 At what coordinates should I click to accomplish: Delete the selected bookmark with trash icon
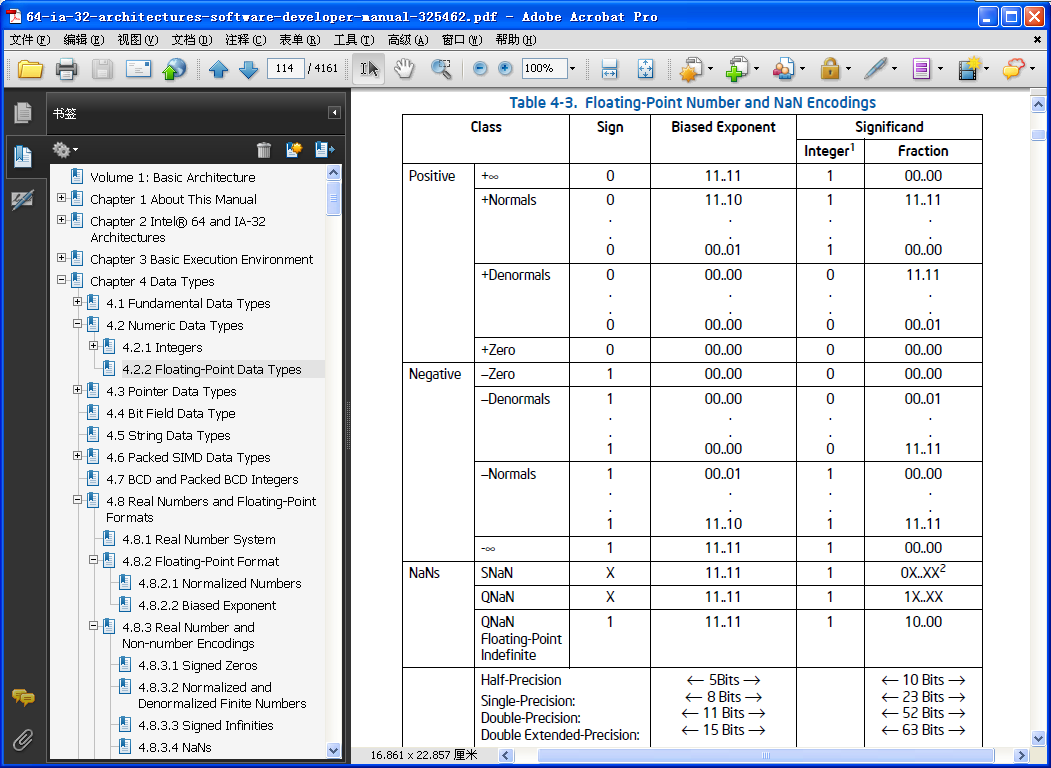point(264,149)
